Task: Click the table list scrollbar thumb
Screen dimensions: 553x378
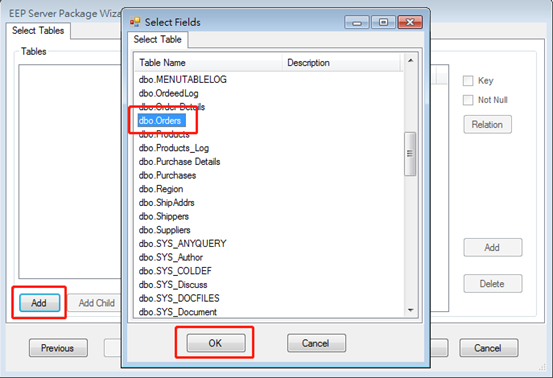Action: 410,154
